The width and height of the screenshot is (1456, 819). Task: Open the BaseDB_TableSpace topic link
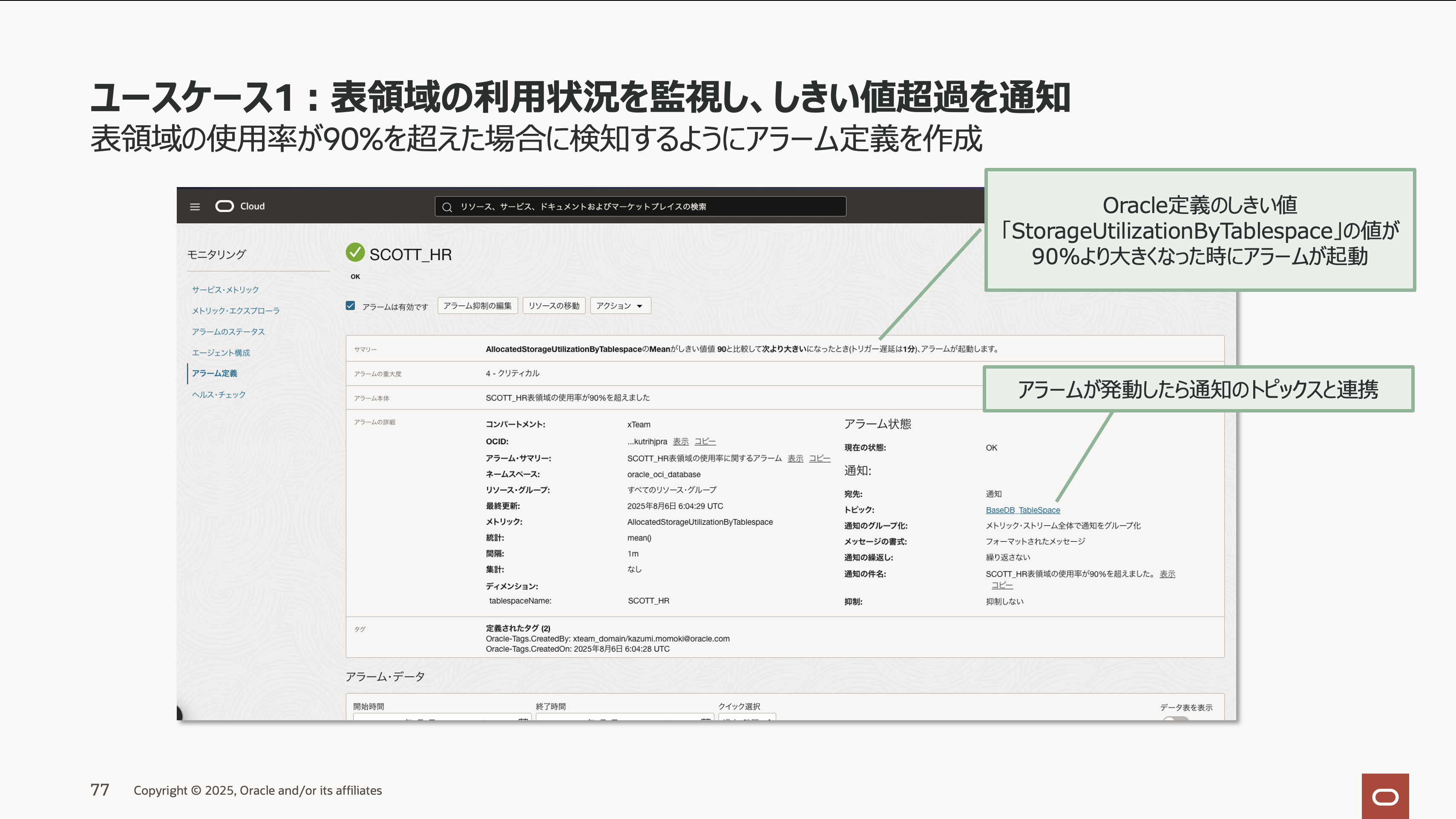[x=1022, y=510]
